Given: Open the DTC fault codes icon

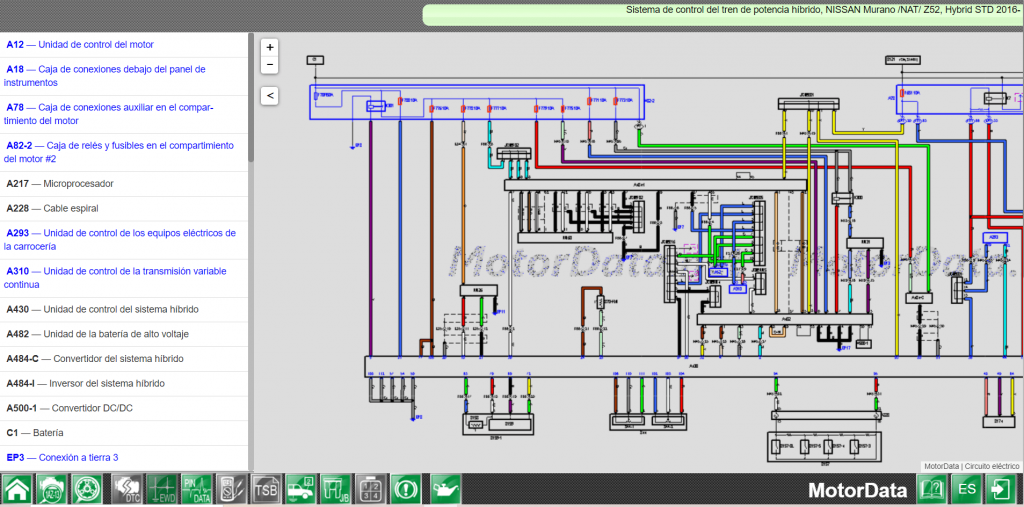Looking at the screenshot, I should pyautogui.click(x=126, y=489).
